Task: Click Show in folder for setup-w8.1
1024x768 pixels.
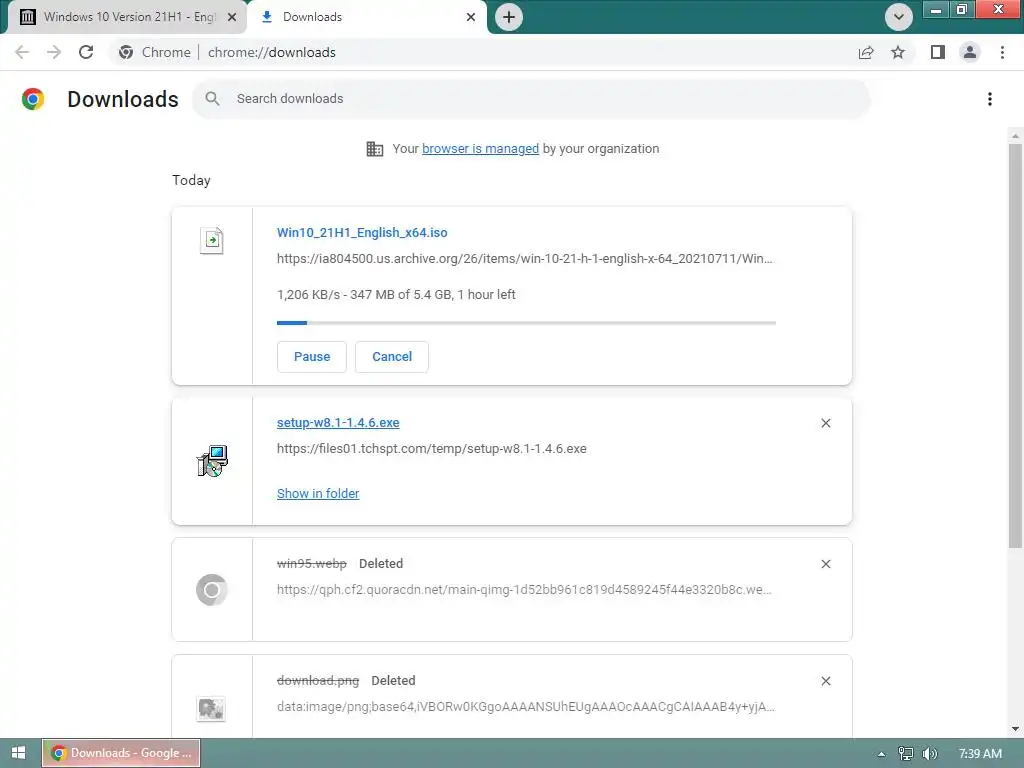Action: [x=318, y=494]
